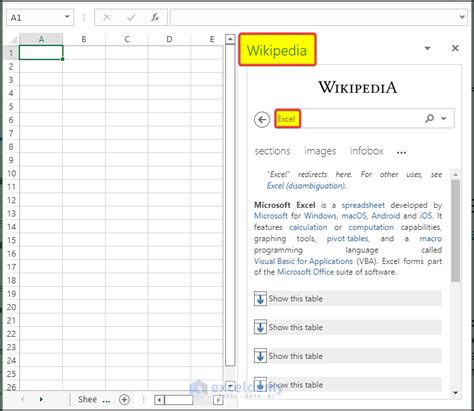Click the Wikipedia back arrow button
The width and height of the screenshot is (474, 411).
262,119
